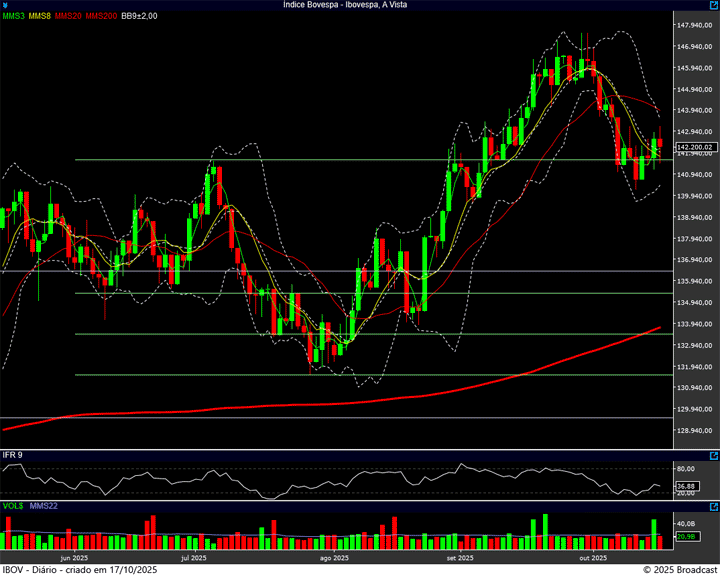Screen dimensions: 720x575
Task: Select the MMS20 indicator label
Action: pyautogui.click(x=69, y=17)
